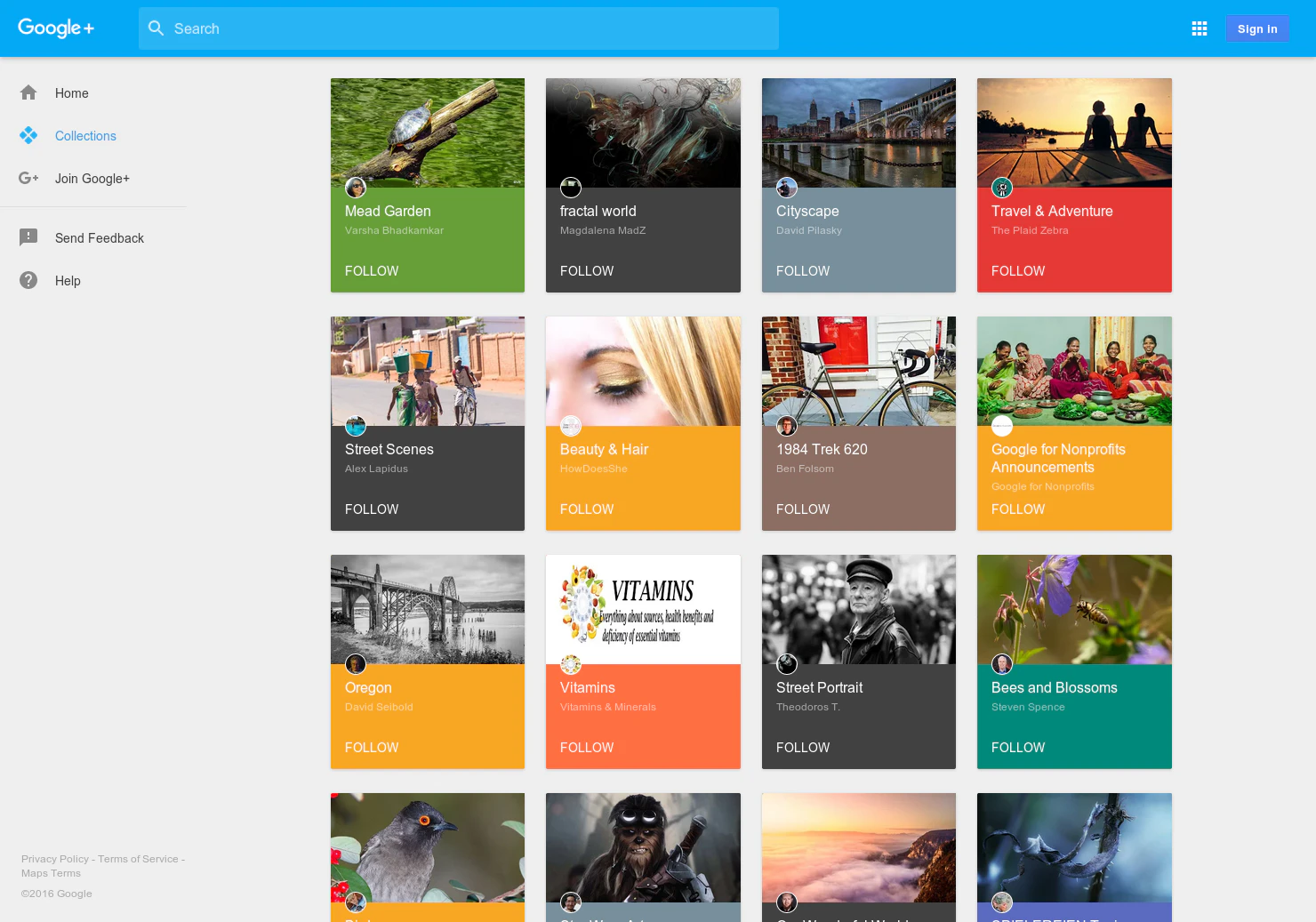Viewport: 1316px width, 922px height.
Task: Open David Pilasky's avatar on Cityscape
Action: [x=787, y=188]
